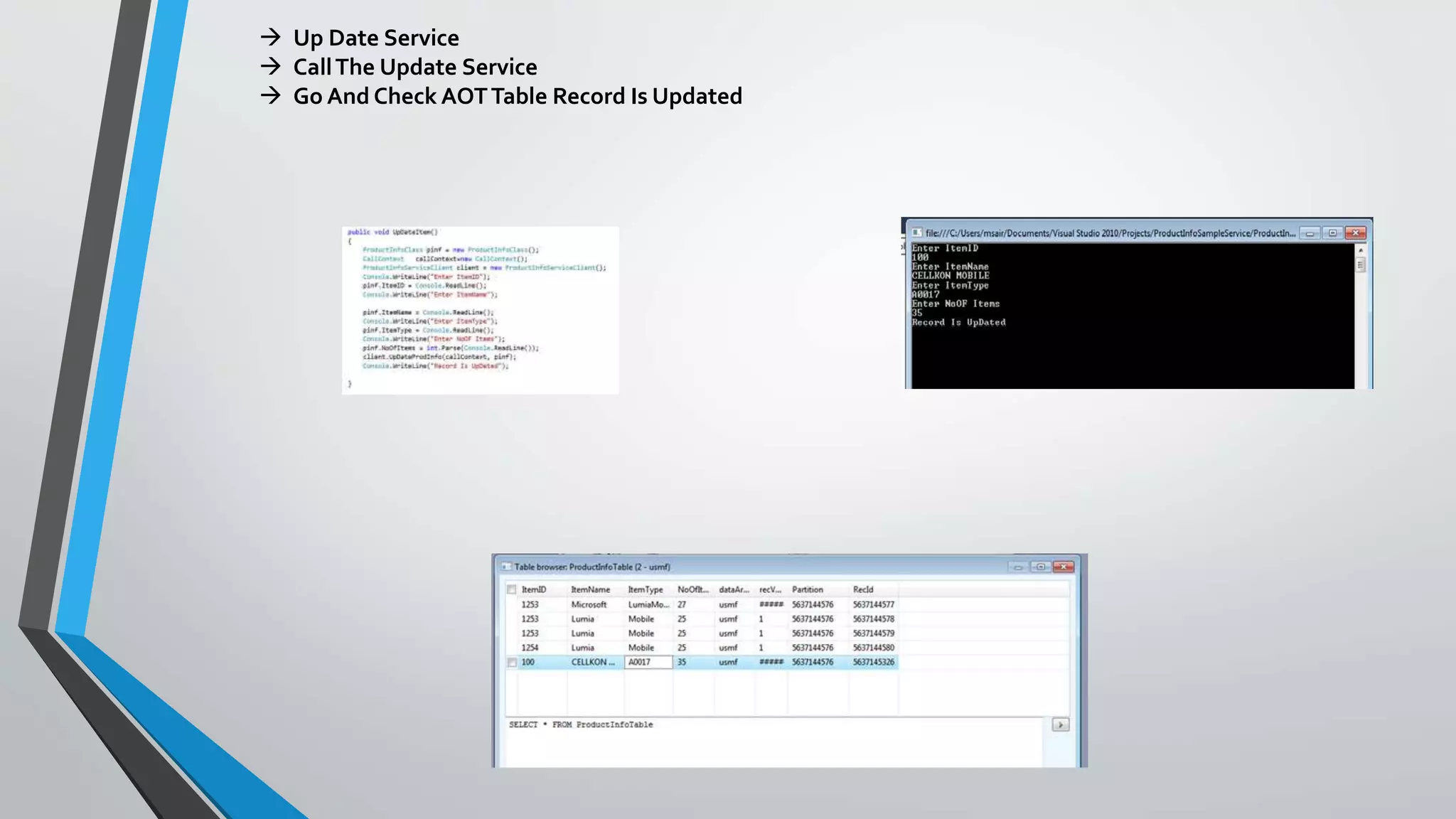Click the console window system icon

pyautogui.click(x=917, y=232)
